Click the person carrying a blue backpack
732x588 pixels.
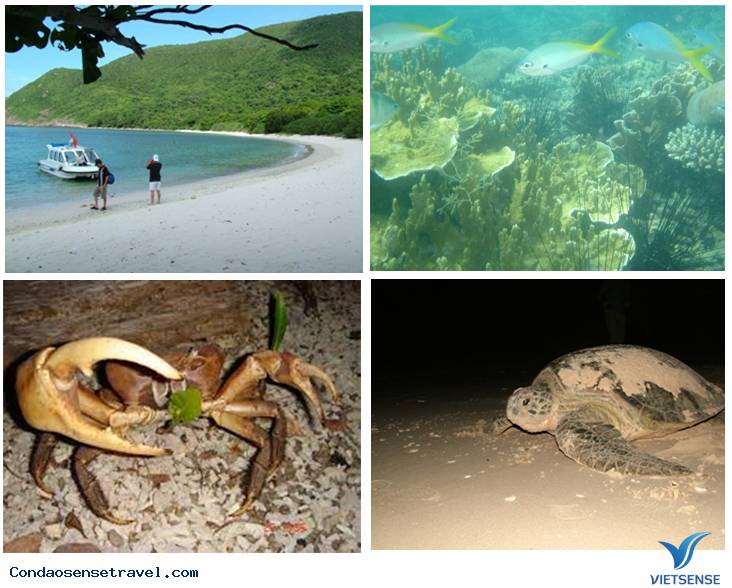pos(102,185)
